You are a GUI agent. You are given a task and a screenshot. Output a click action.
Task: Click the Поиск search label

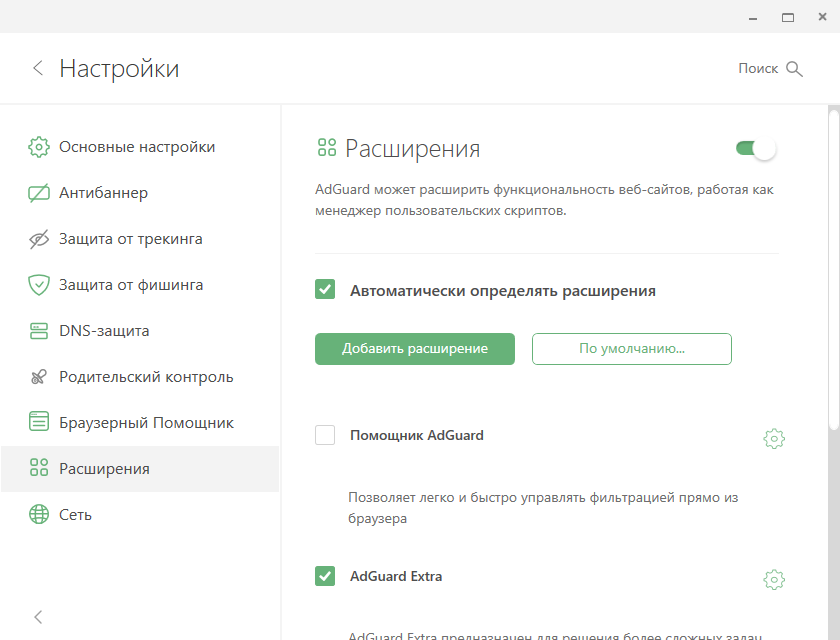point(758,69)
